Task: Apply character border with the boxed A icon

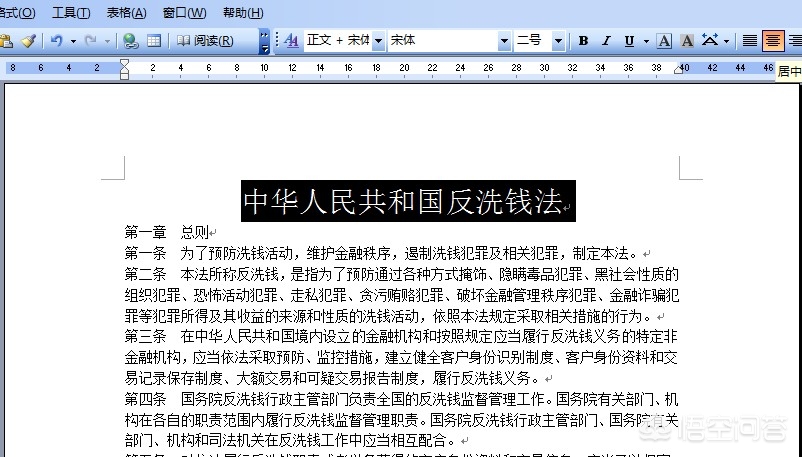Action: [664, 41]
